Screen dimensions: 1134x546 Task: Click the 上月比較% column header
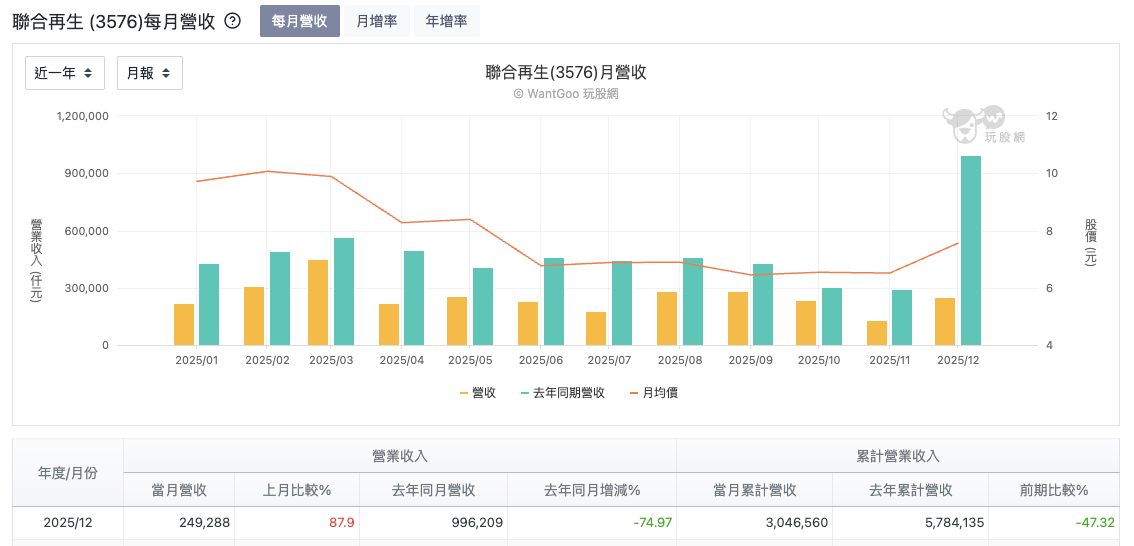[297, 490]
